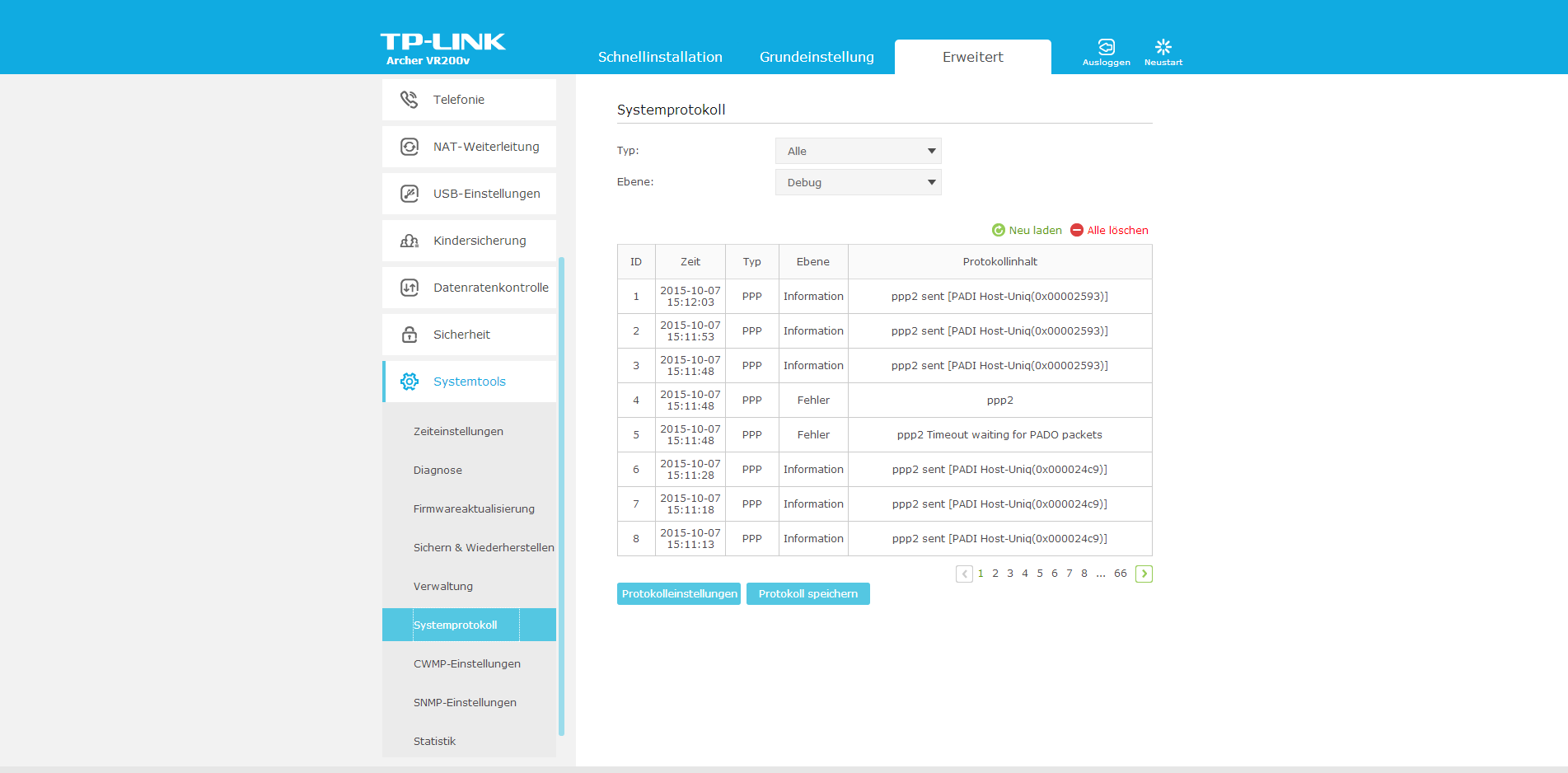Click Neu laden to refresh log

[1027, 230]
